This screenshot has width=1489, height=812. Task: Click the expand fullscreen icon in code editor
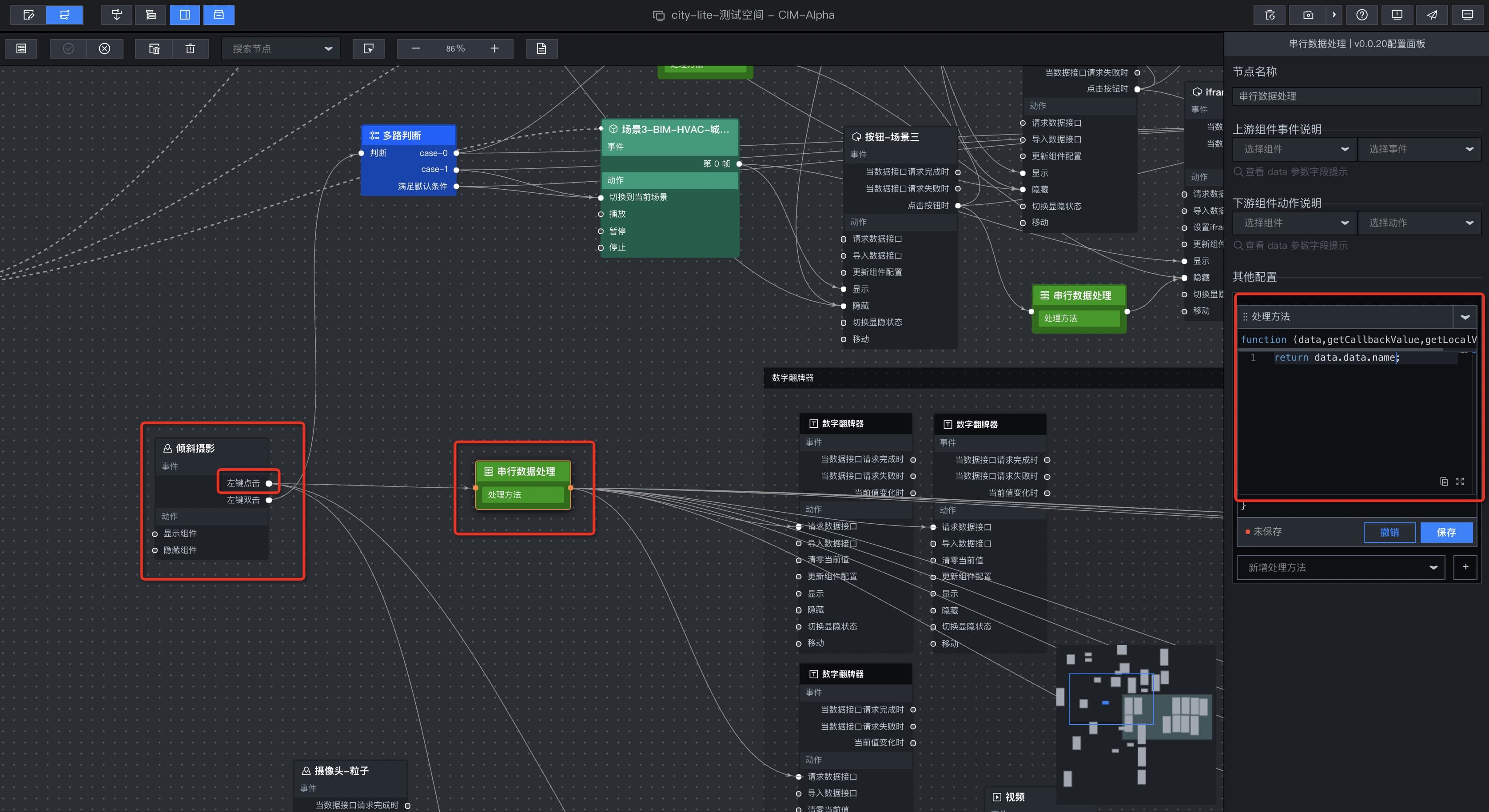1460,482
